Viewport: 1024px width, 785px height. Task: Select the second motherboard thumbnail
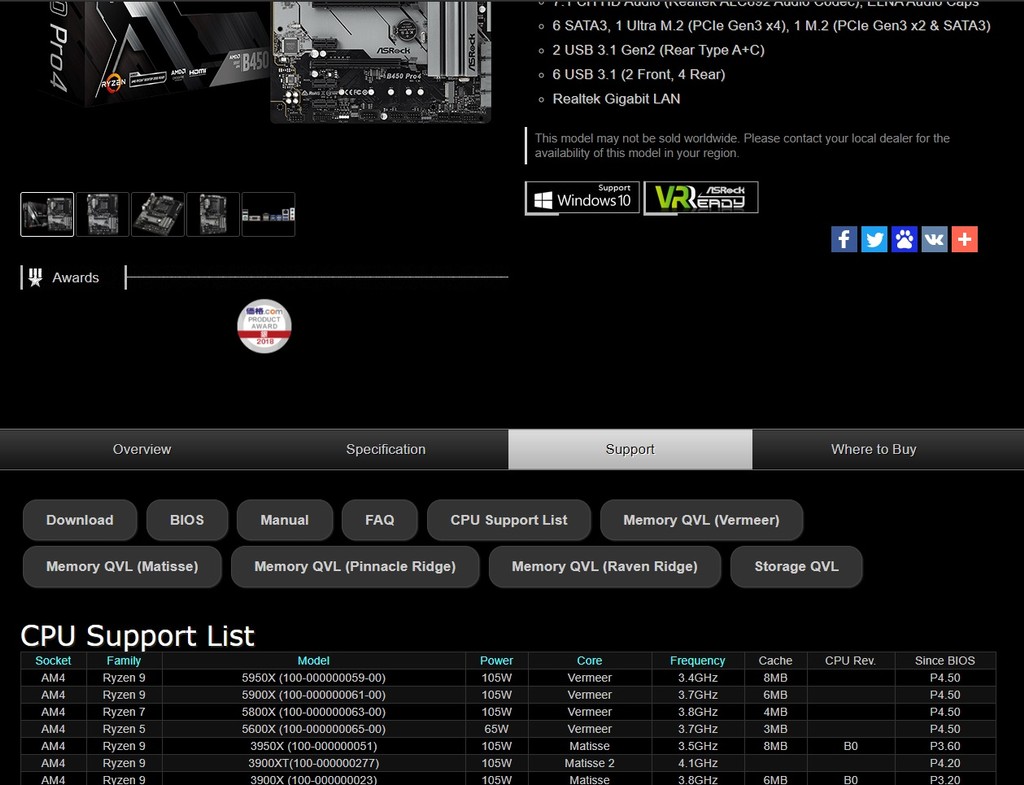pos(103,214)
